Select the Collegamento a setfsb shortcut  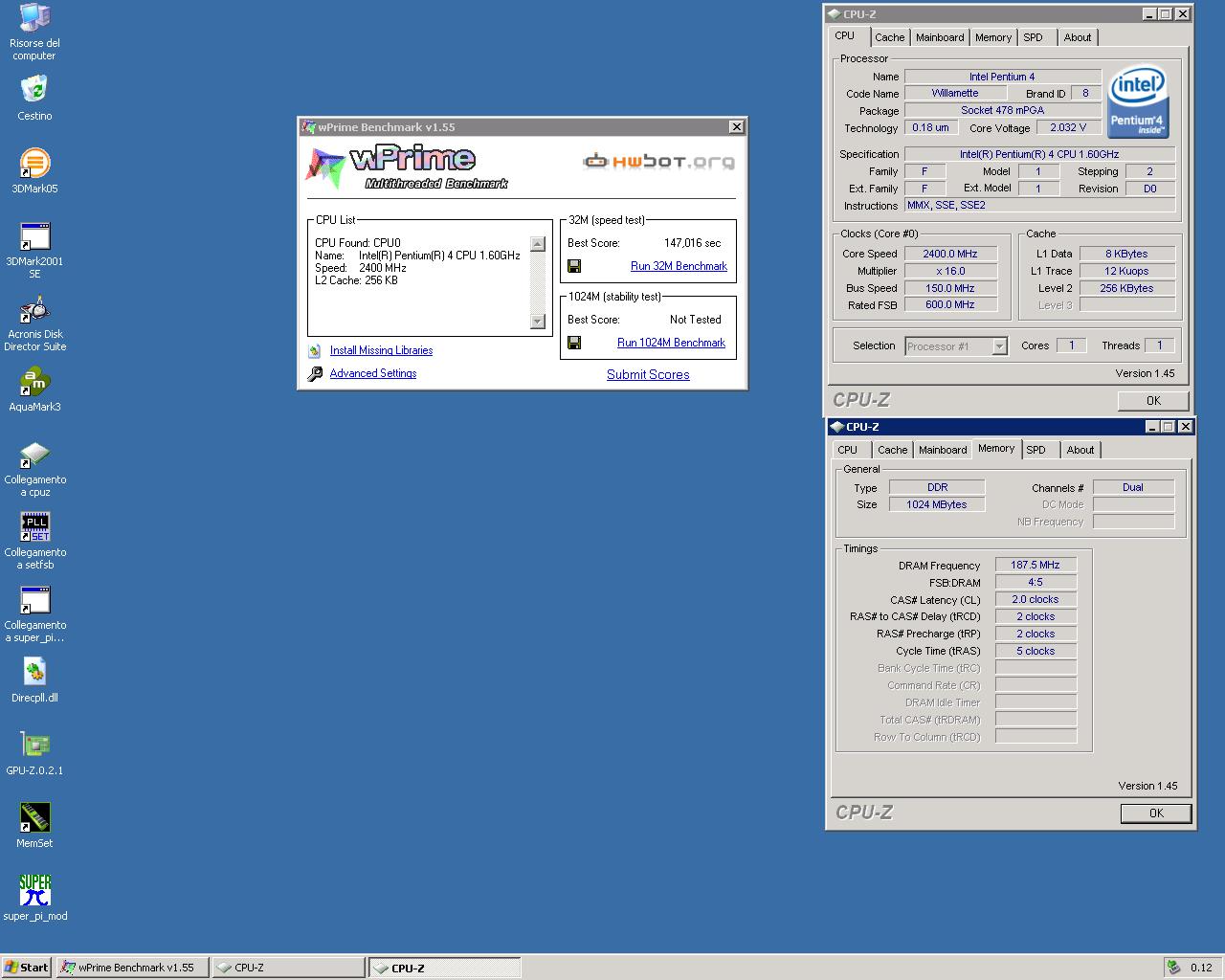[34, 541]
